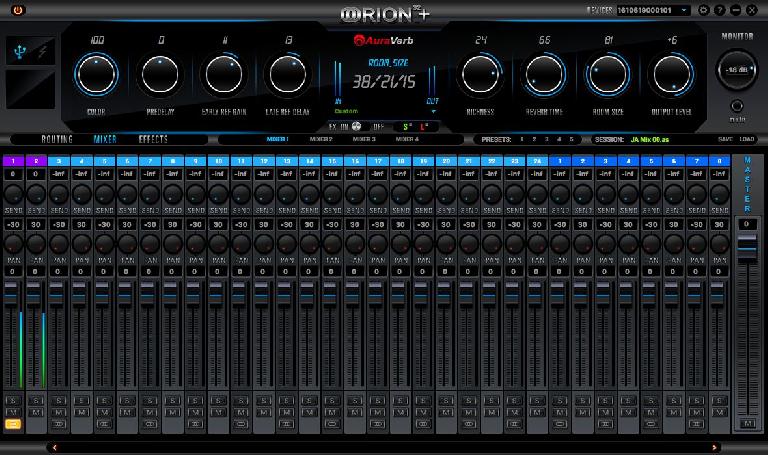Screen dimensions: 768x455
Task: Link channels 3 and 4 with the link icon
Action: click(x=59, y=424)
